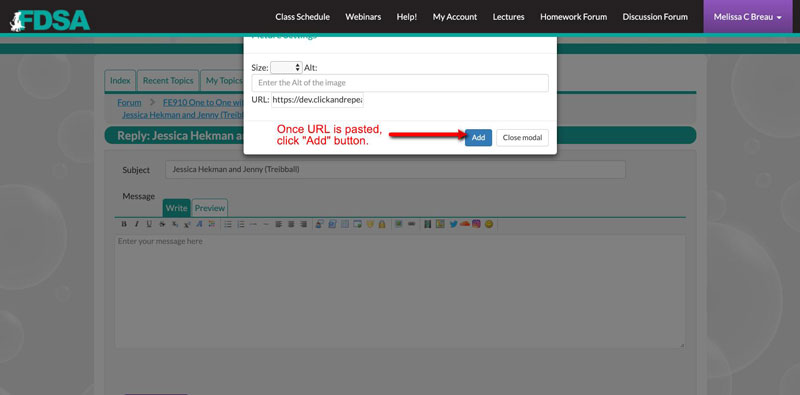
Task: Go to My Account
Action: (455, 17)
